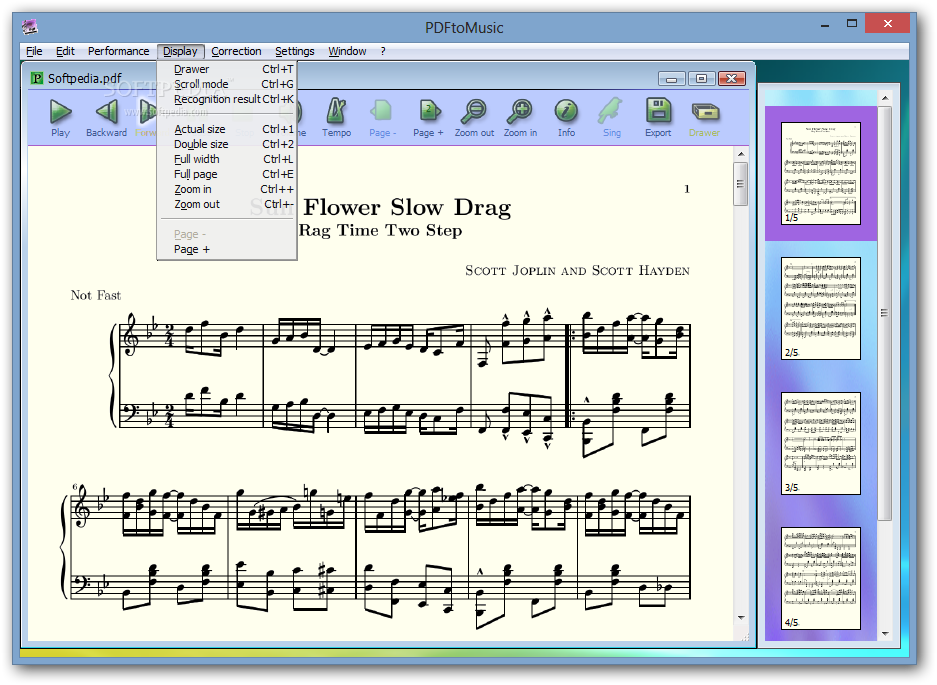Click the thumbnail drawer scrollbar thumb
The height and width of the screenshot is (685, 937).
885,313
